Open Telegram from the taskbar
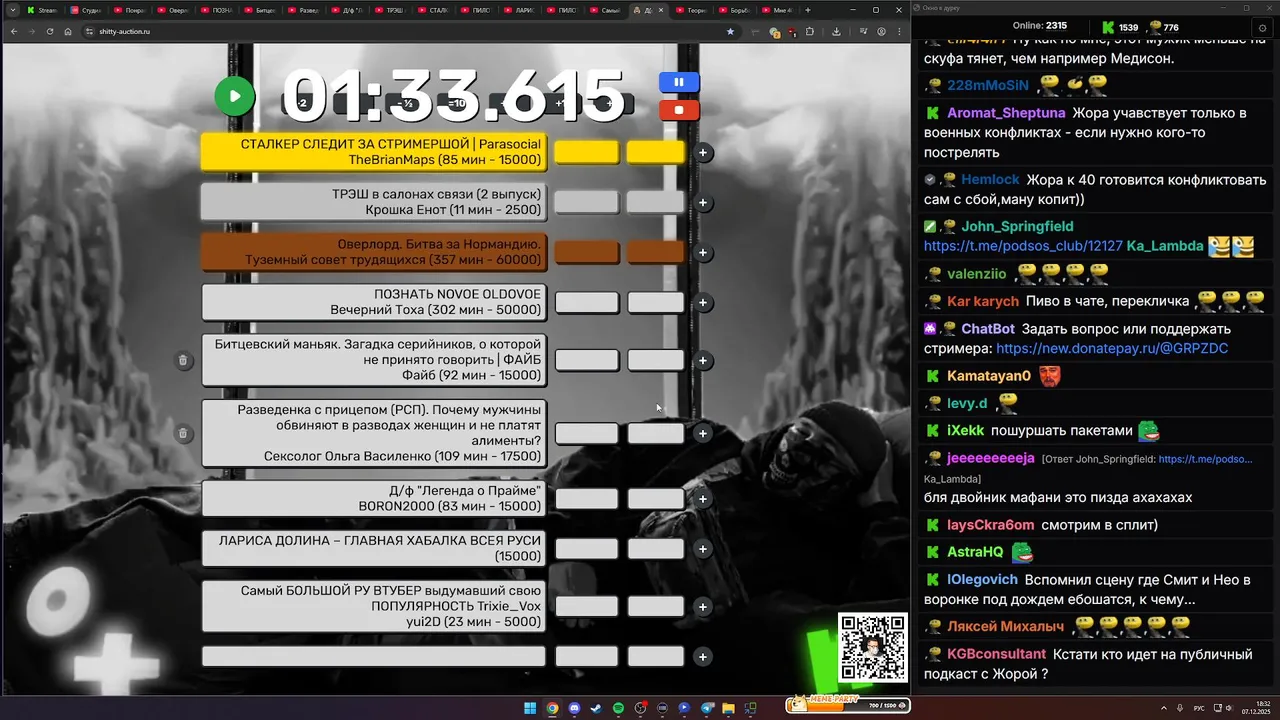The image size is (1280, 720). click(x=707, y=708)
